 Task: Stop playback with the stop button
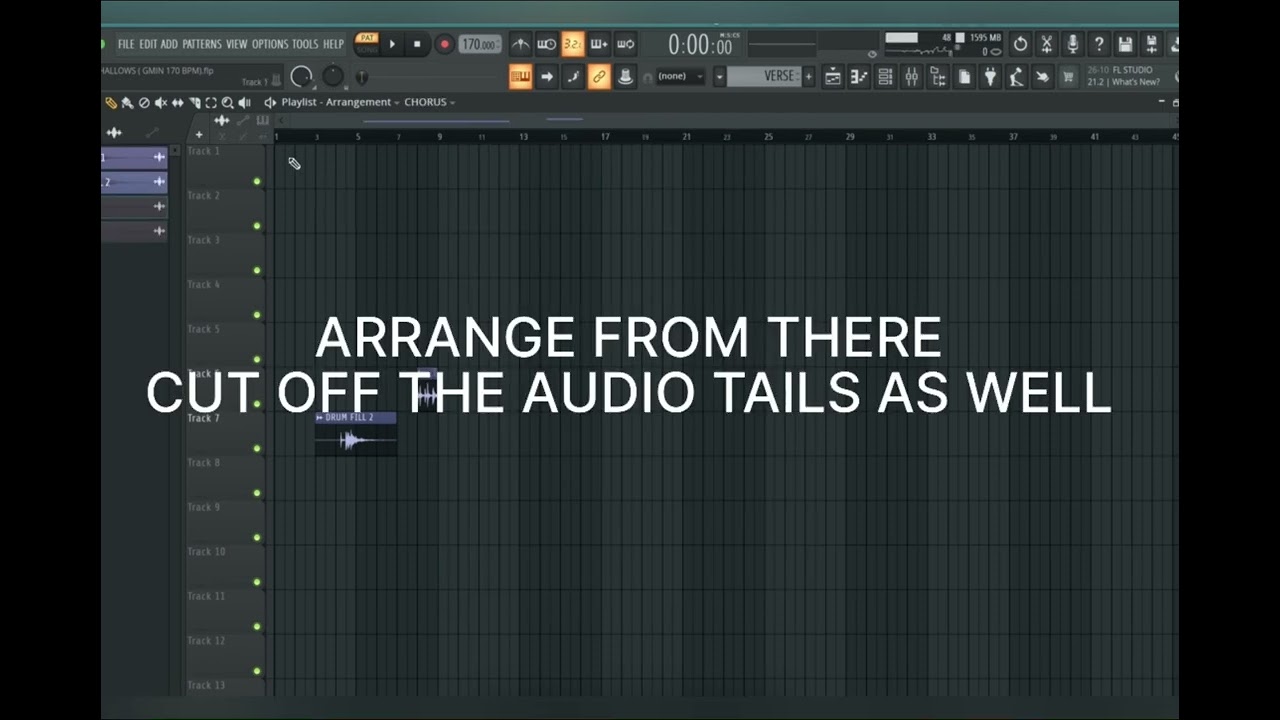click(x=417, y=44)
